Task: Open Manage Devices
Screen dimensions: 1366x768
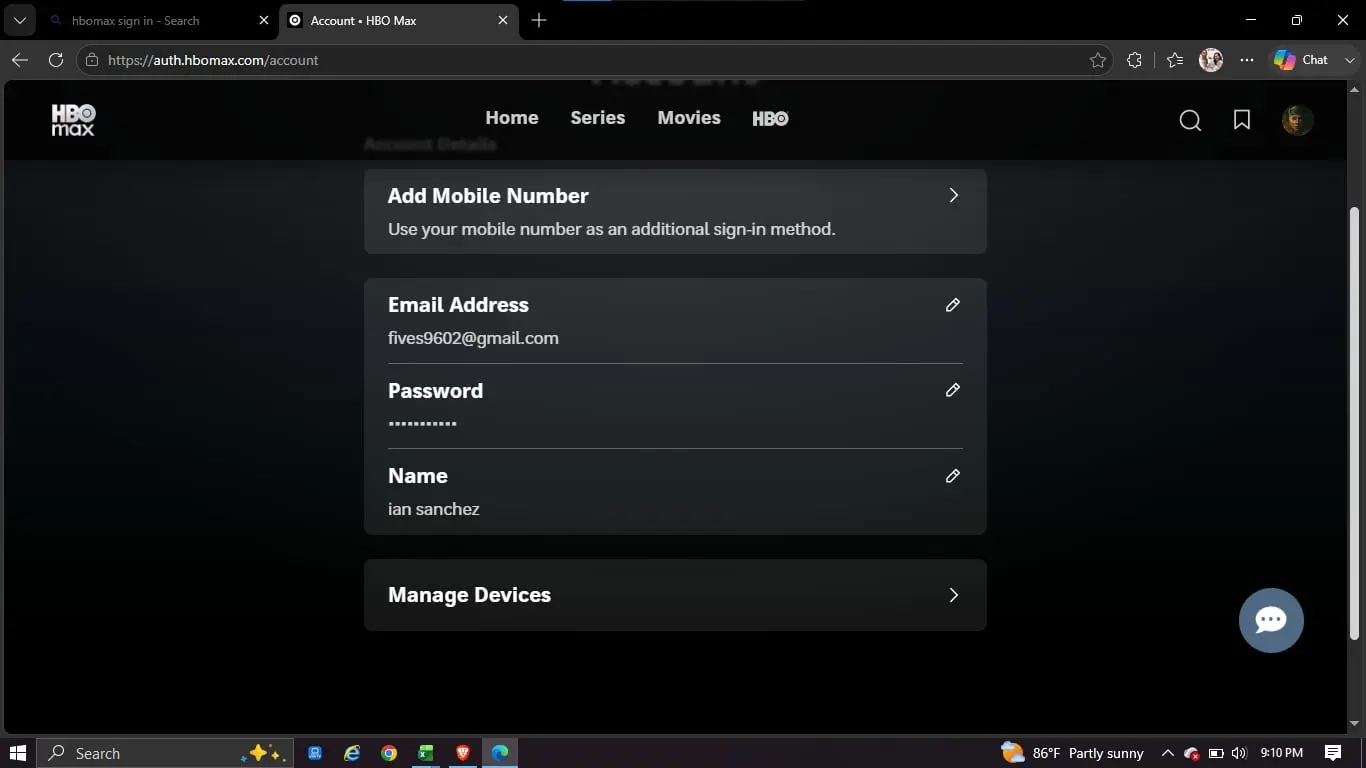Action: click(x=675, y=595)
